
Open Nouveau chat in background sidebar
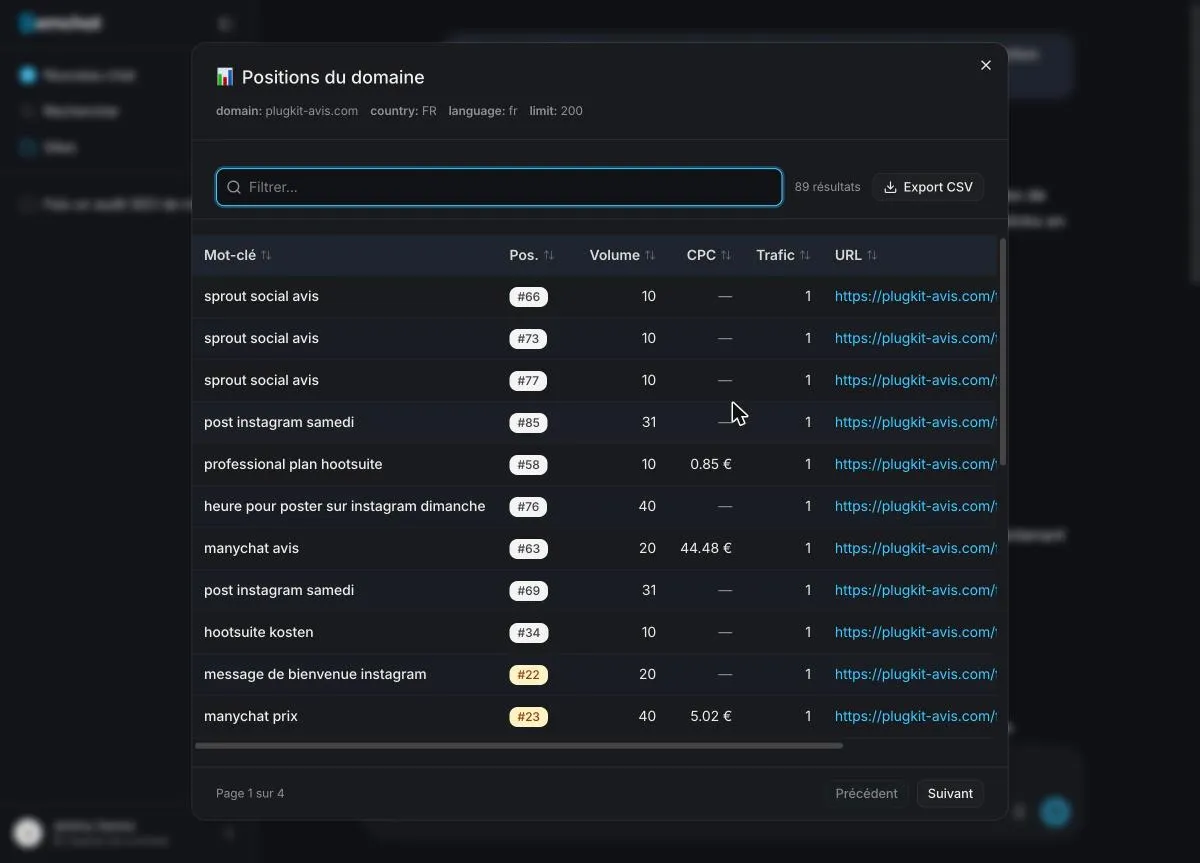[77, 75]
